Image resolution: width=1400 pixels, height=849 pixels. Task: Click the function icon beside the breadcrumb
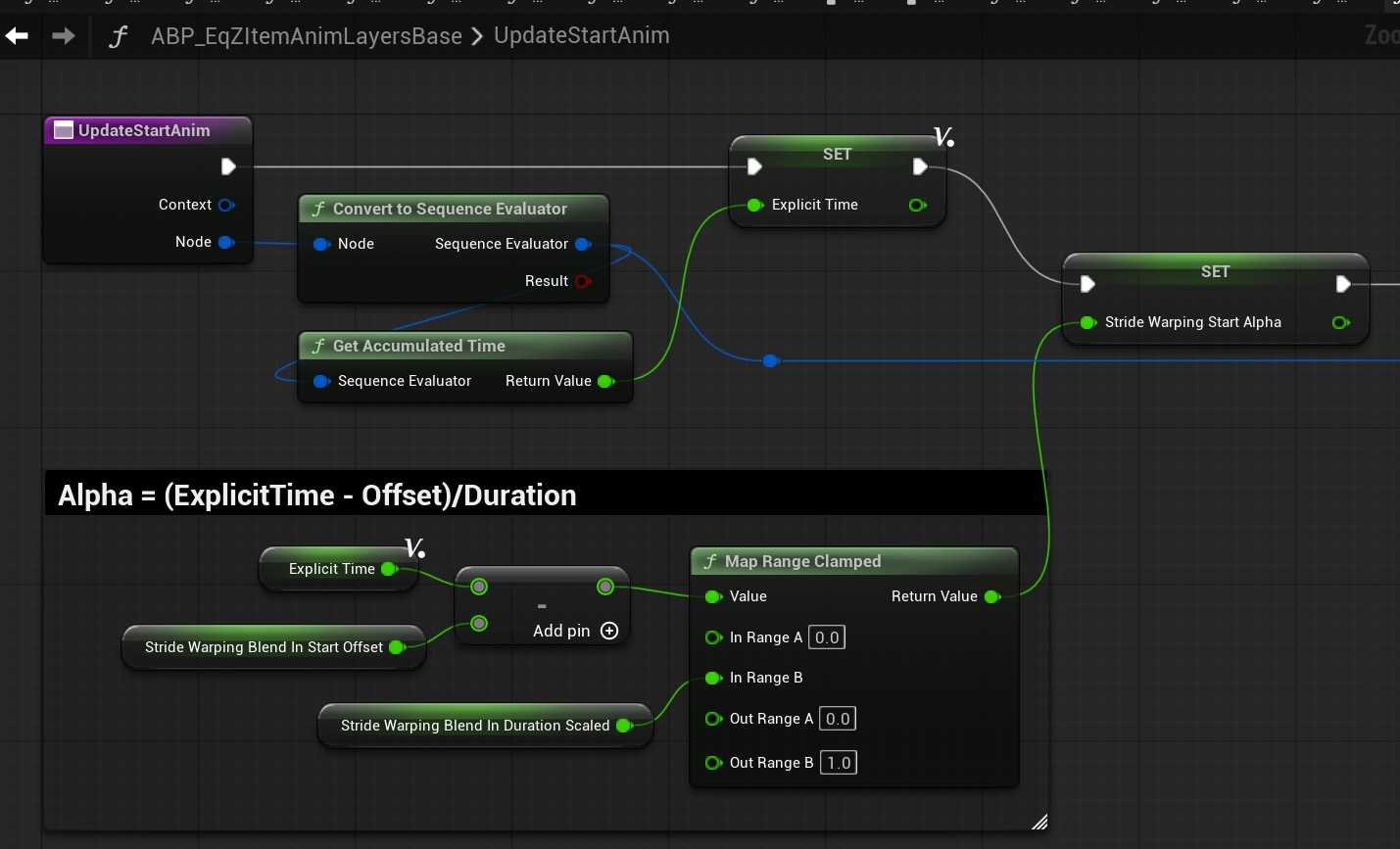pyautogui.click(x=119, y=37)
